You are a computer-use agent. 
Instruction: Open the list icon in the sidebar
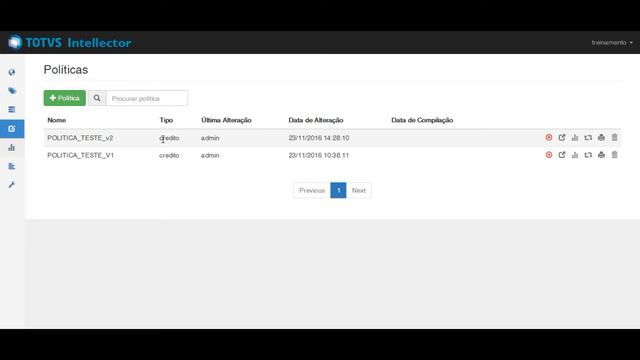click(12, 109)
